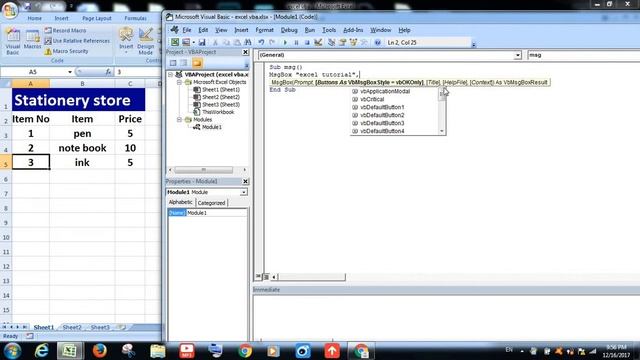Click the (Name) property value field
Viewport: 640px width, 360px height.
(x=216, y=213)
